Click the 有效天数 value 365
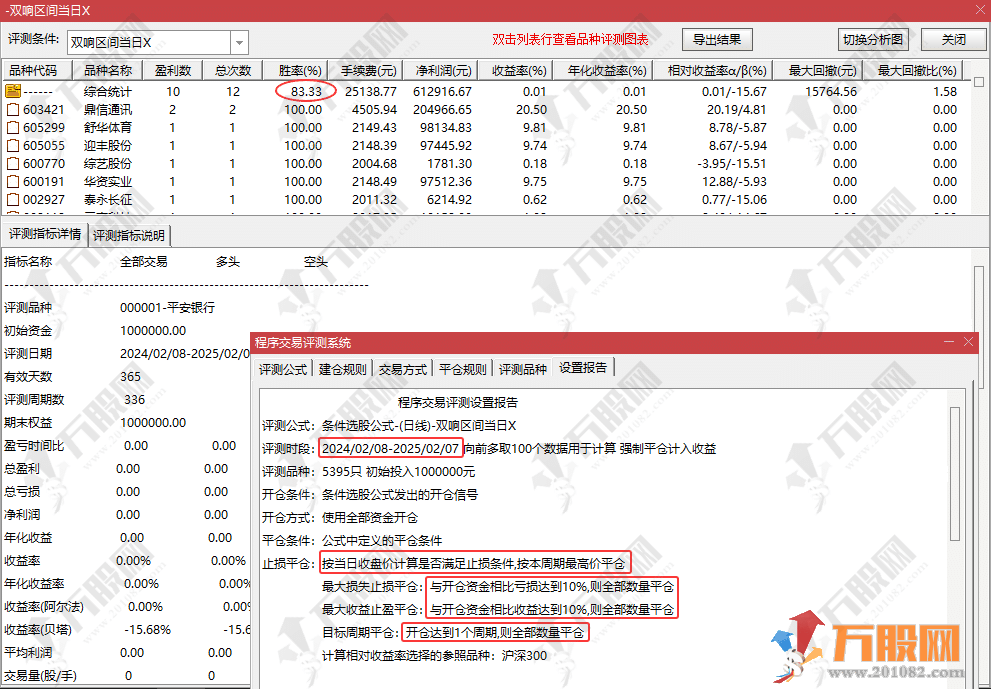The height and width of the screenshot is (689, 991). (x=130, y=377)
